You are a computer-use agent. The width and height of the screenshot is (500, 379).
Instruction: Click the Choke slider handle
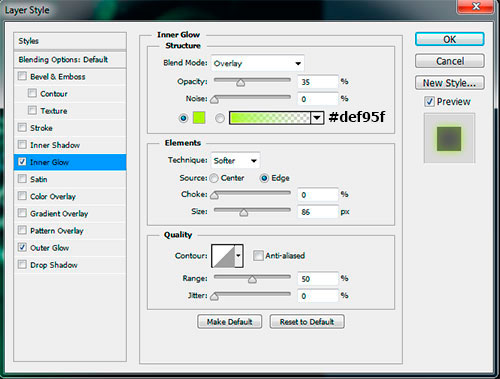coord(214,195)
